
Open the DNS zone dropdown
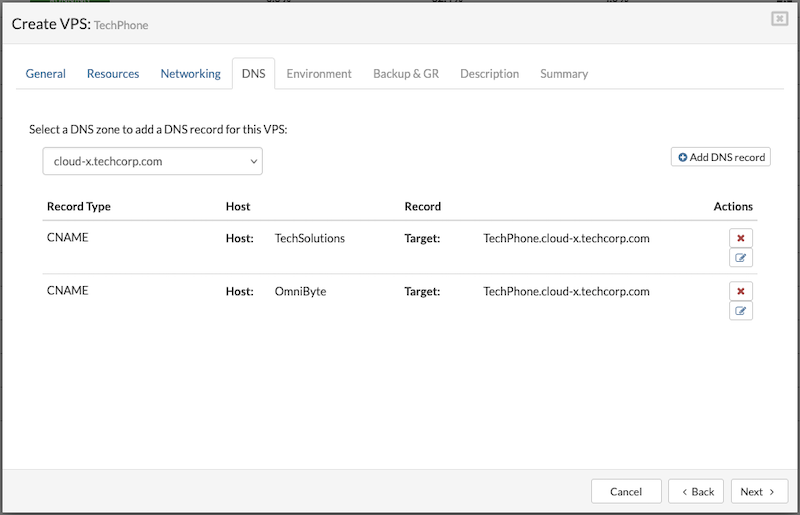coord(152,161)
